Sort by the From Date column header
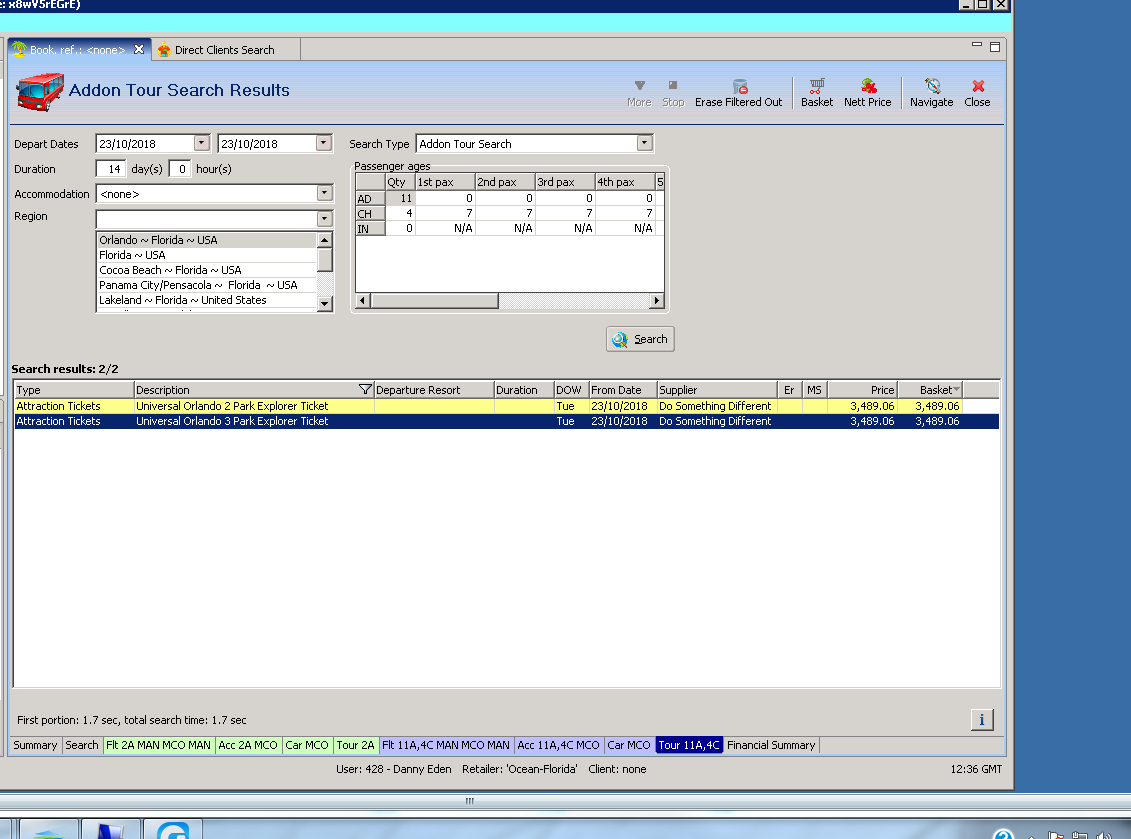This screenshot has height=839, width=1131. click(622, 390)
